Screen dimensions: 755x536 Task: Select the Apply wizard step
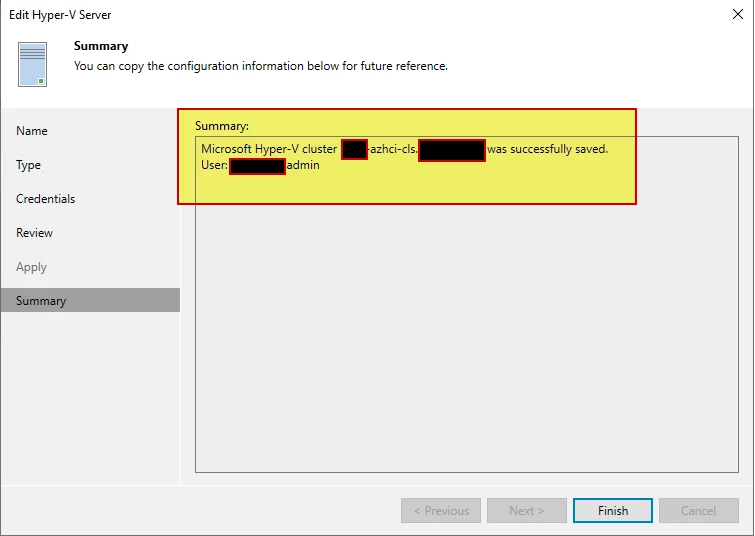click(x=31, y=267)
